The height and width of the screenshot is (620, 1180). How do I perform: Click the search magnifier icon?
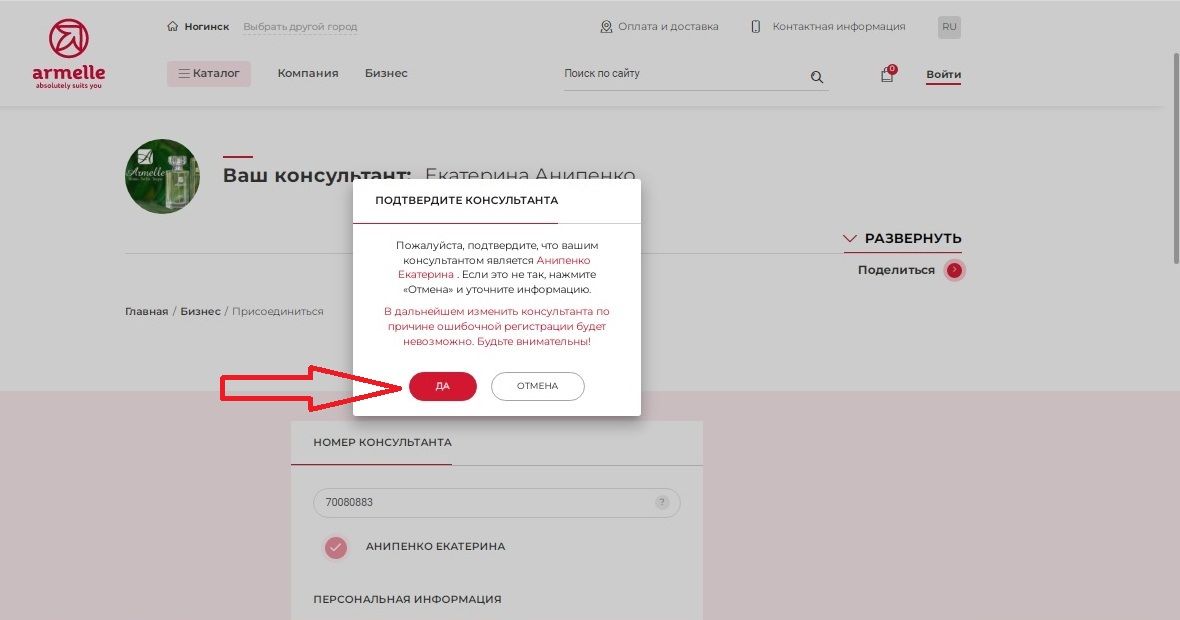point(817,77)
